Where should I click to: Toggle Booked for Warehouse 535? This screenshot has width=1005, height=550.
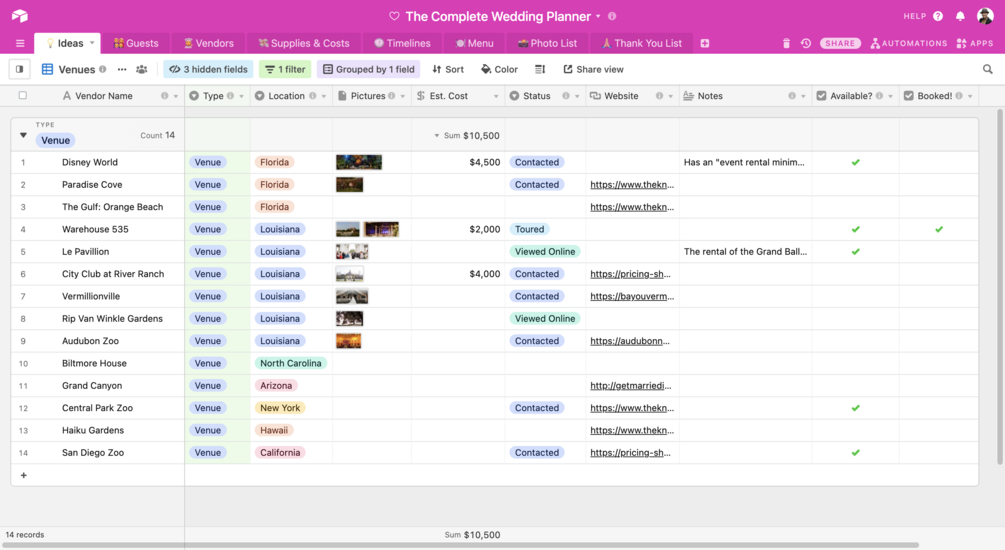tap(938, 229)
